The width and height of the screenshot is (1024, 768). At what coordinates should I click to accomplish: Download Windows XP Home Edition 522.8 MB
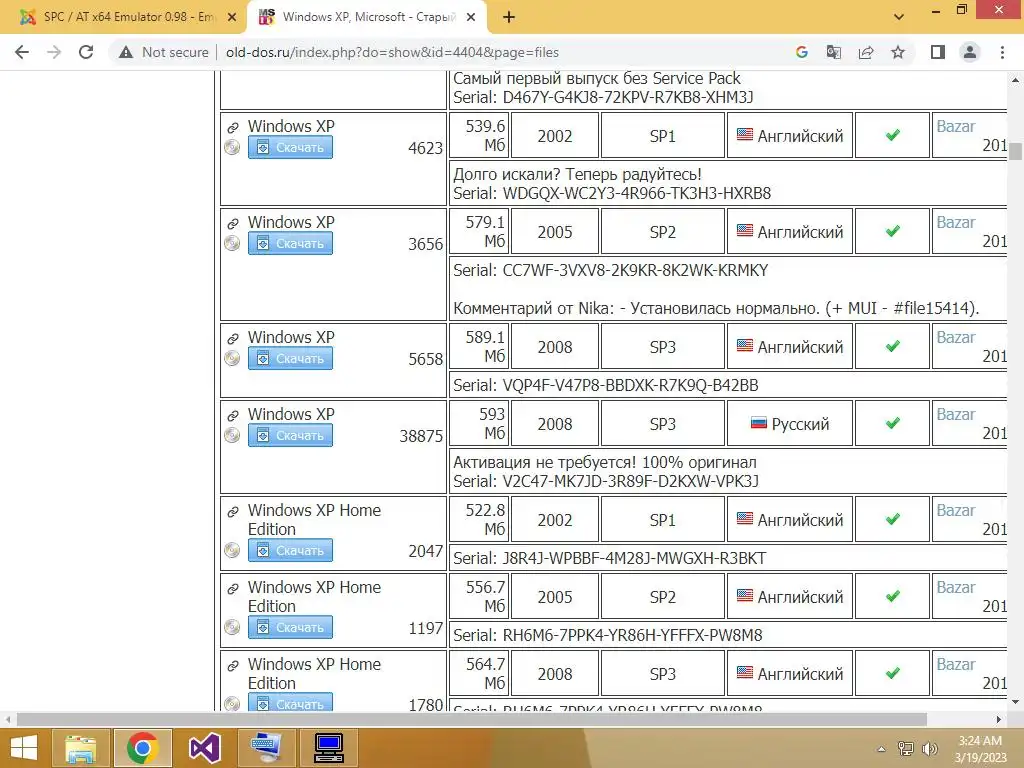pos(290,551)
